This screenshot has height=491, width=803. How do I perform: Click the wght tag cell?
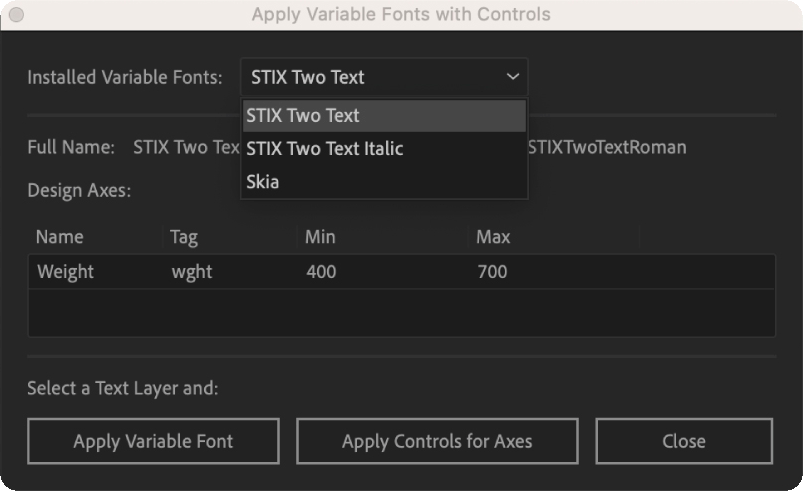192,272
